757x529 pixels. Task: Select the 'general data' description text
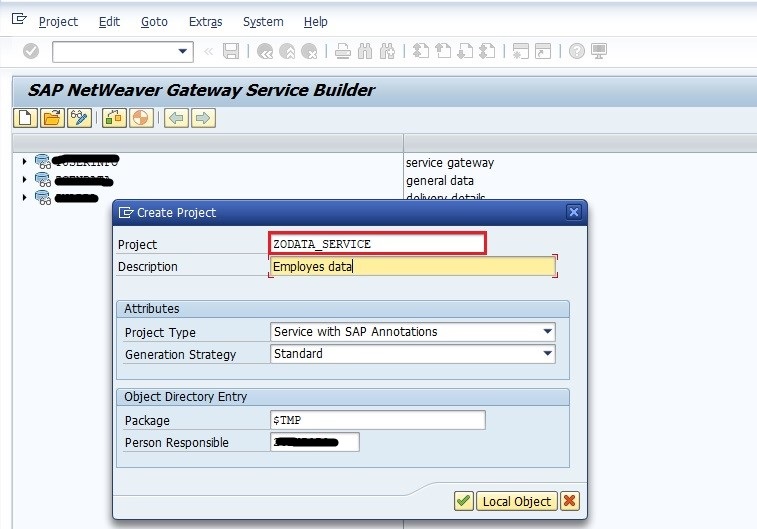point(440,181)
